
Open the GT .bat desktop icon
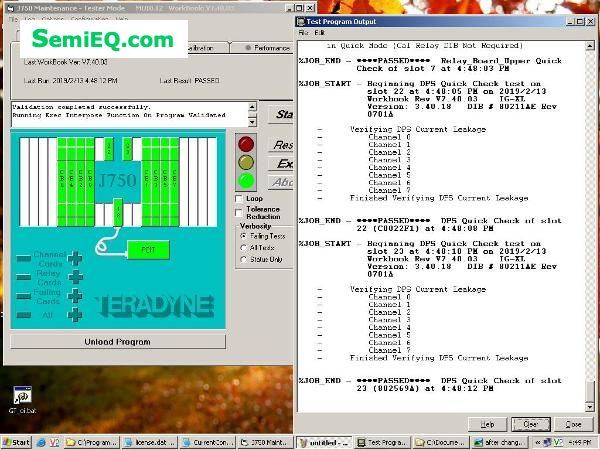click(x=22, y=399)
